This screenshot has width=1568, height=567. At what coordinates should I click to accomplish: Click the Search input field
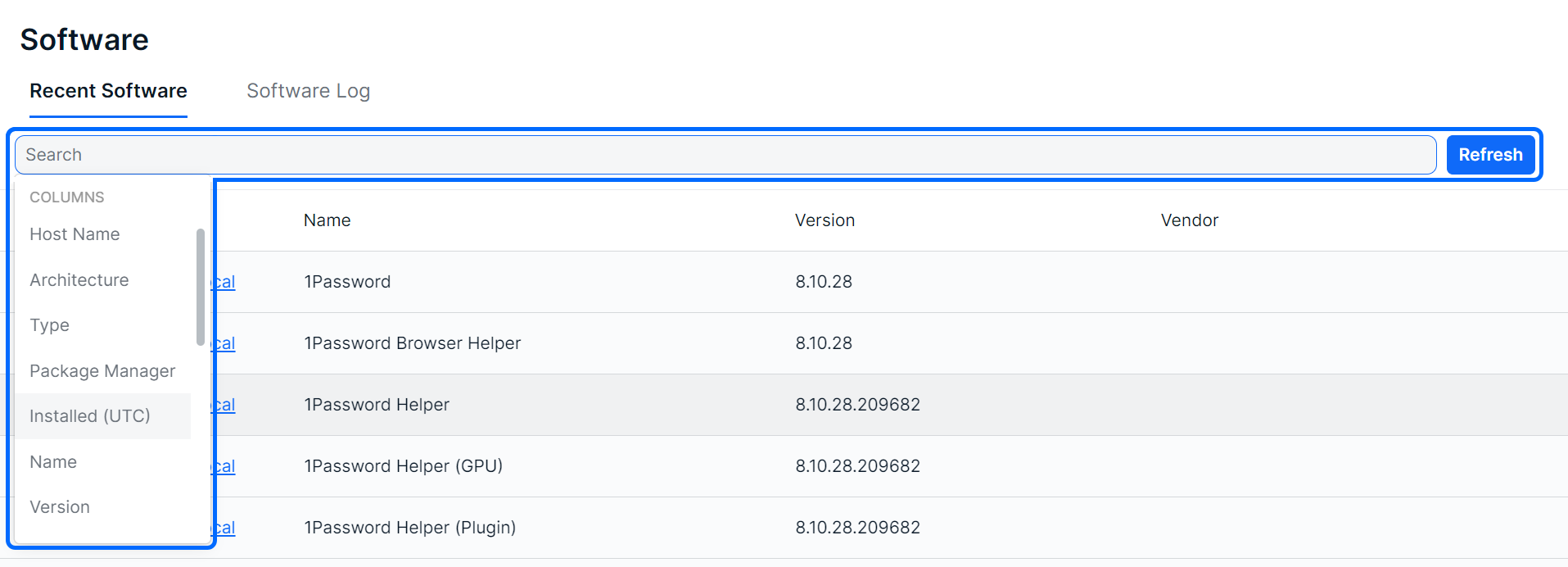pyautogui.click(x=725, y=155)
